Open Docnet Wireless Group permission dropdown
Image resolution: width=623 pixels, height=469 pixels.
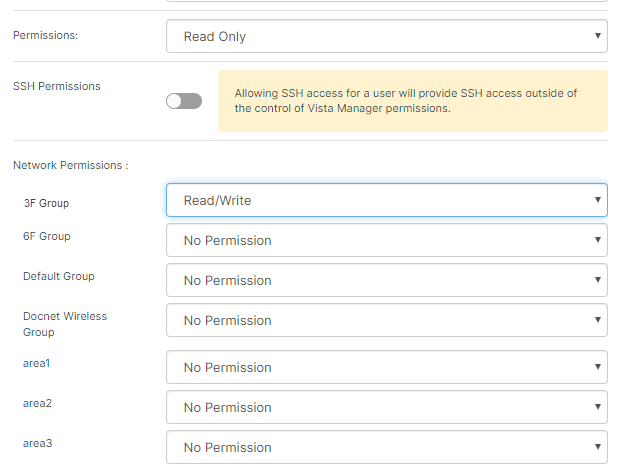(386, 320)
